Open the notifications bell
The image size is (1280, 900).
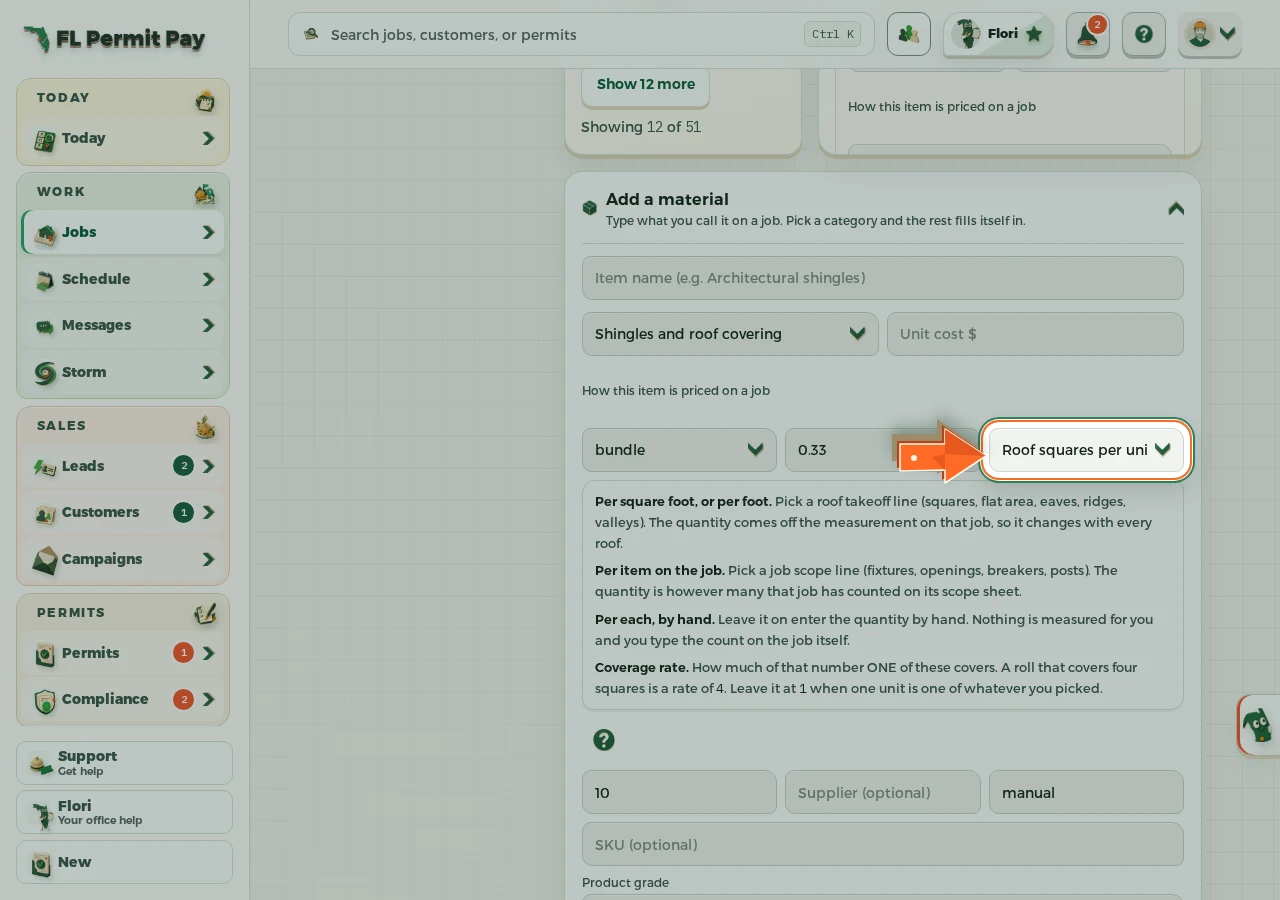coord(1087,34)
